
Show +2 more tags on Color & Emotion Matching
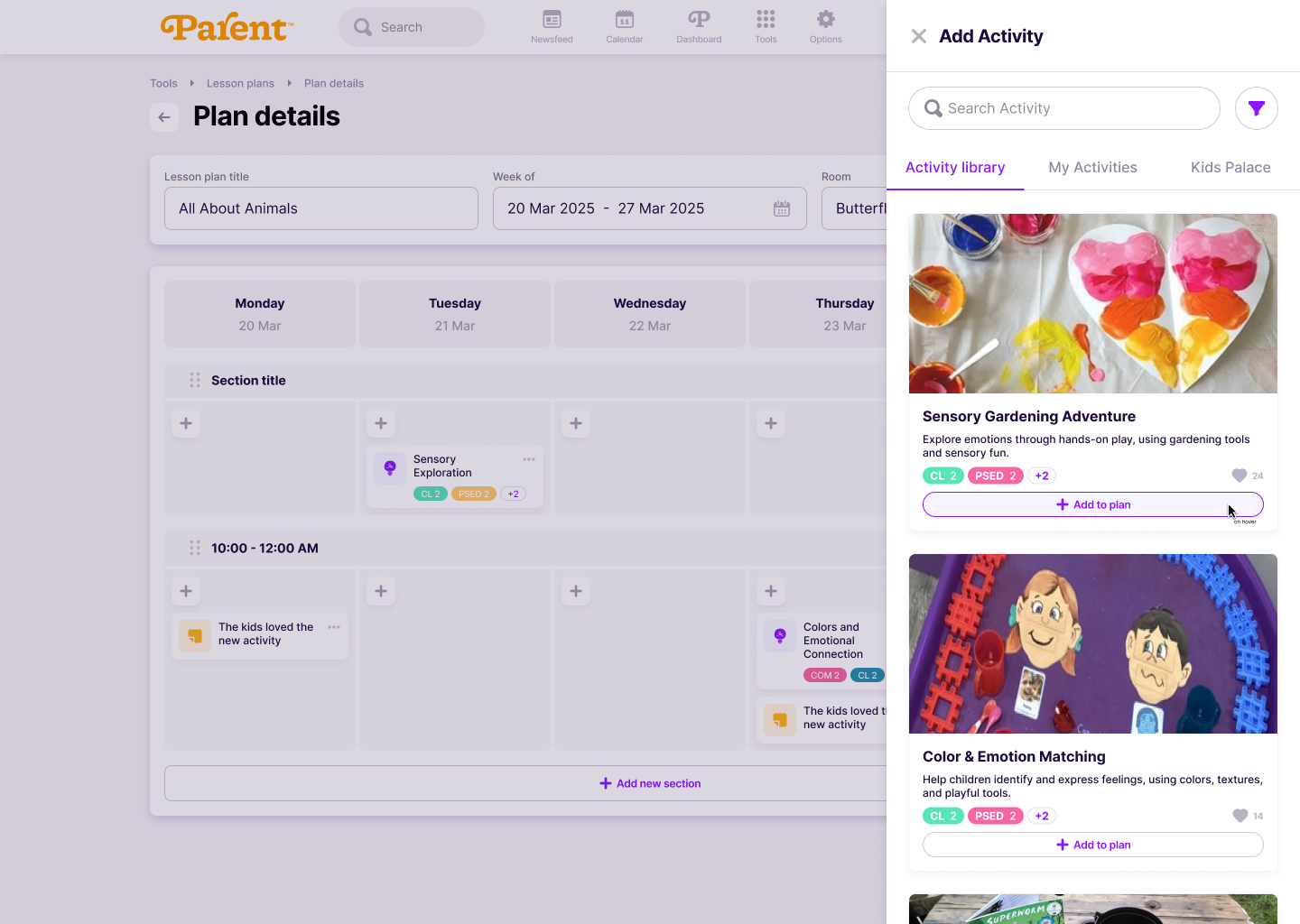1042,816
